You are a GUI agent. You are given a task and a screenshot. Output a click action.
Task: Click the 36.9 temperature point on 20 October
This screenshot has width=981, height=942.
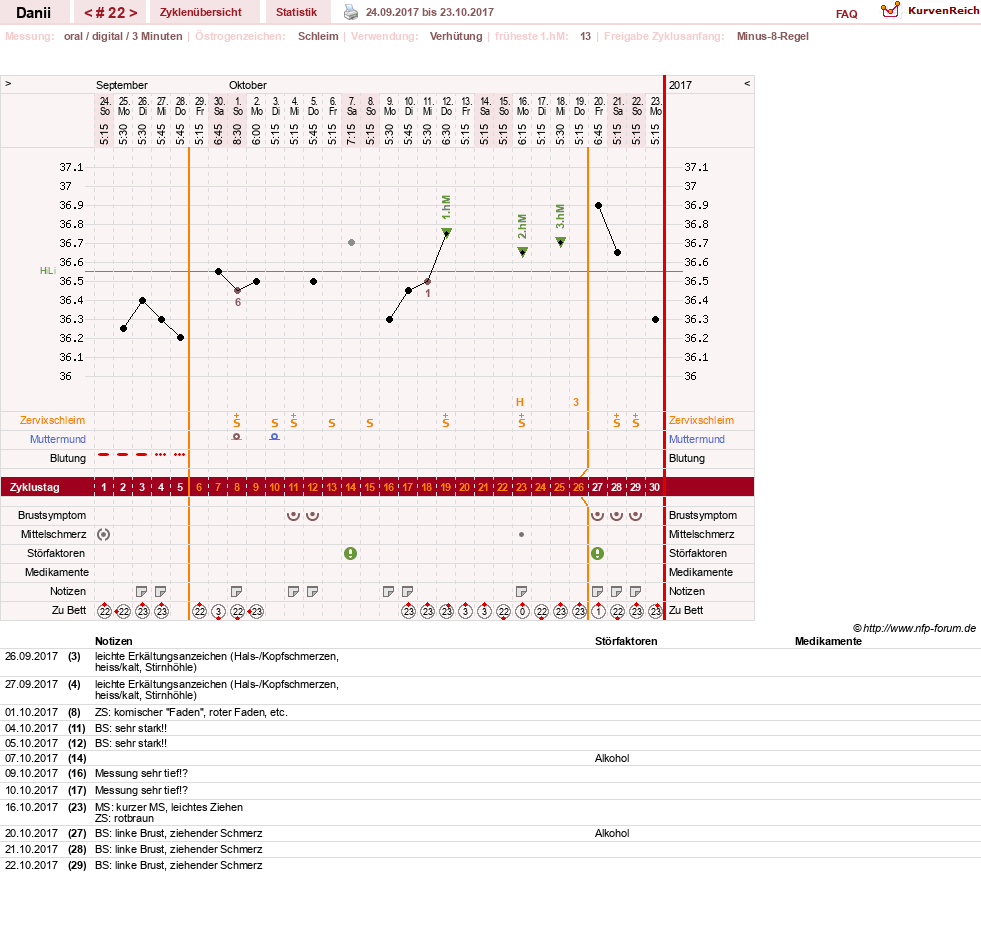[599, 205]
